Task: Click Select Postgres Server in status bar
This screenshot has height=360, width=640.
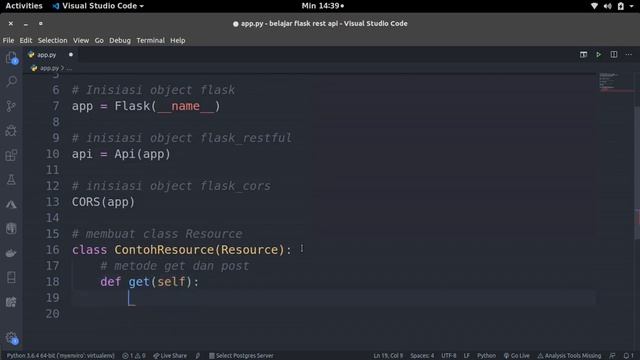Action: [x=241, y=356]
